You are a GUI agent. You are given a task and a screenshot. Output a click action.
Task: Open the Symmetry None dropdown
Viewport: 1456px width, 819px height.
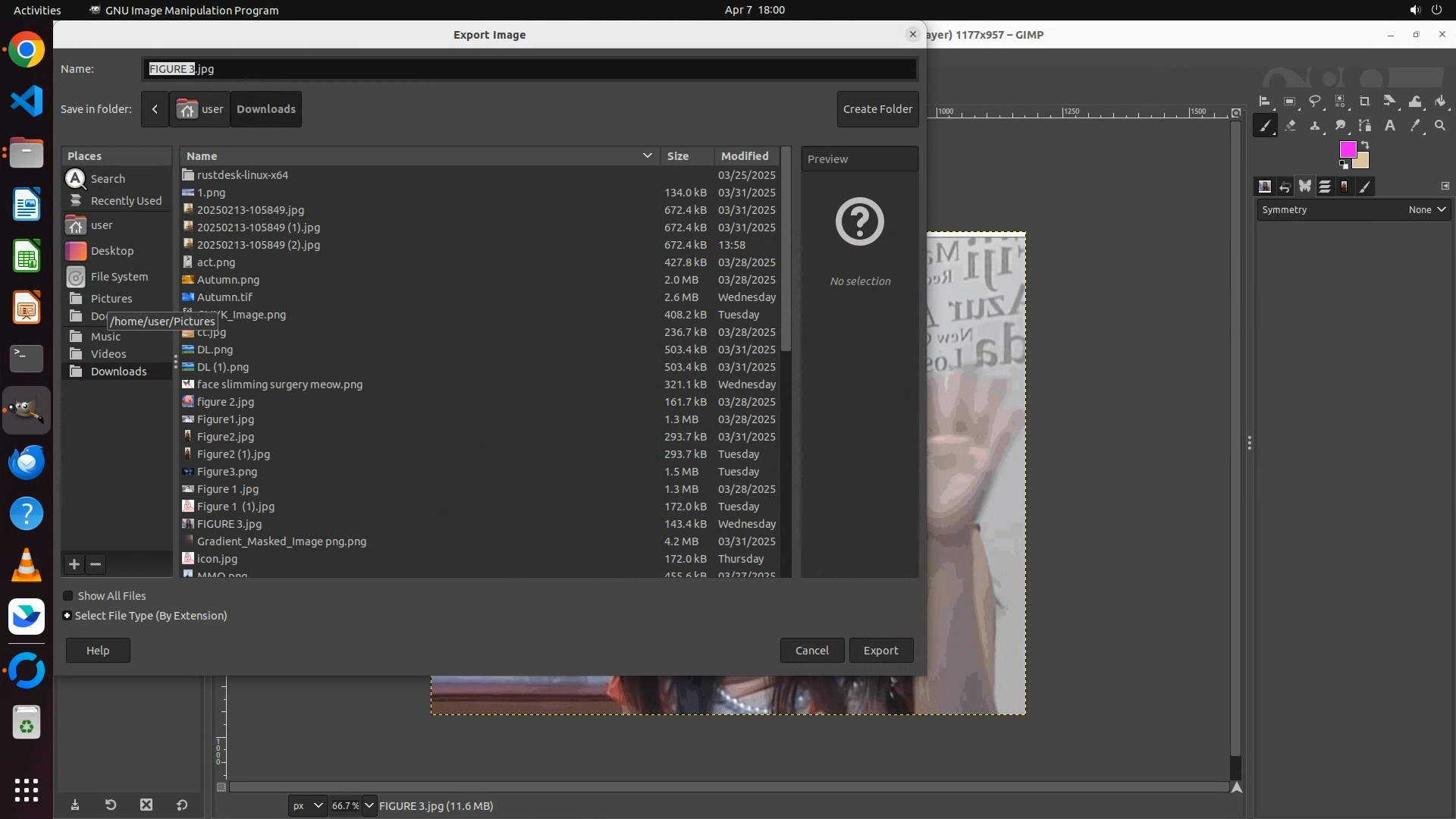1427,210
